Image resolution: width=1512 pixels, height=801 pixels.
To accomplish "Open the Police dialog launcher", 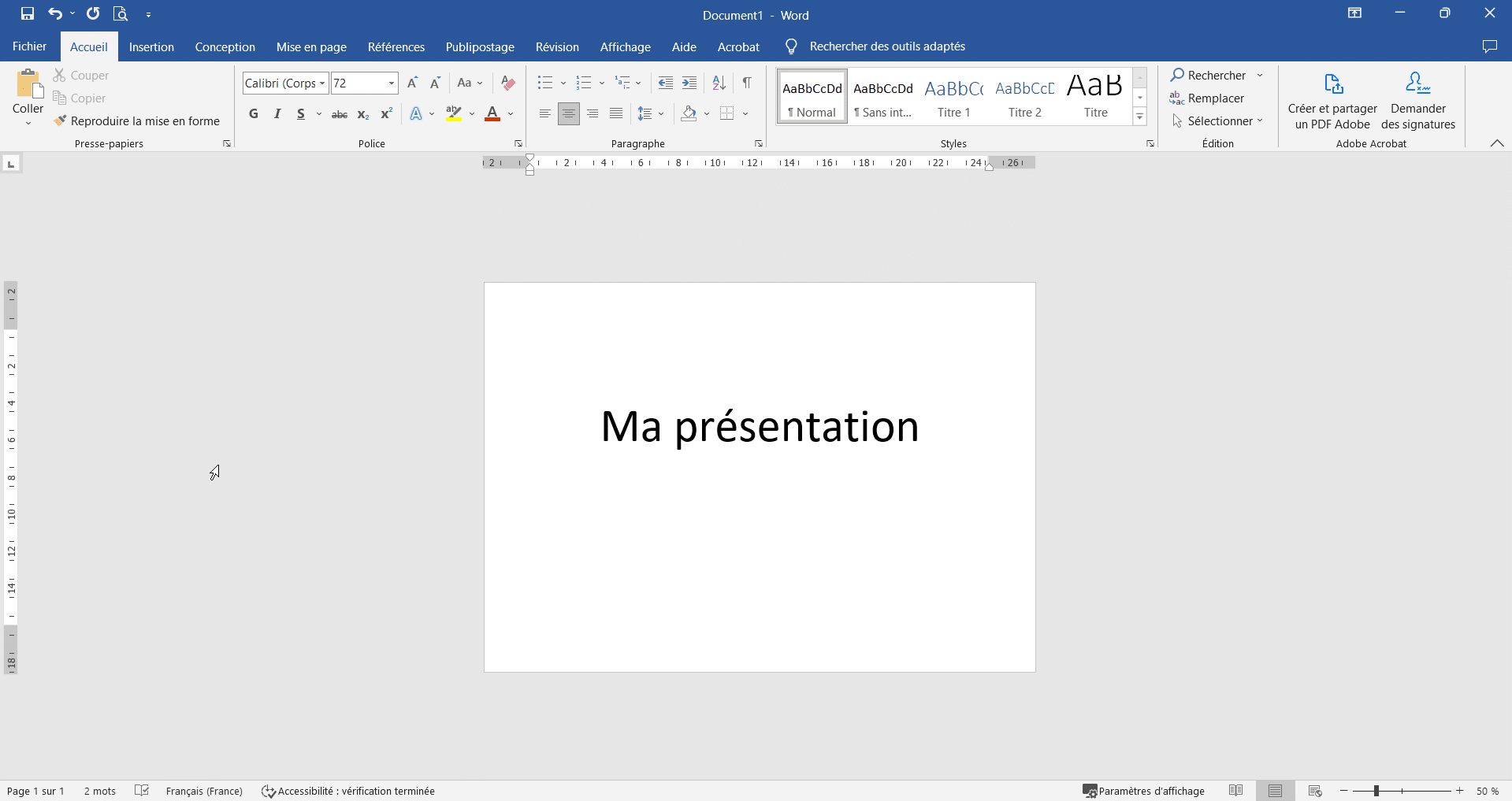I will (x=518, y=143).
